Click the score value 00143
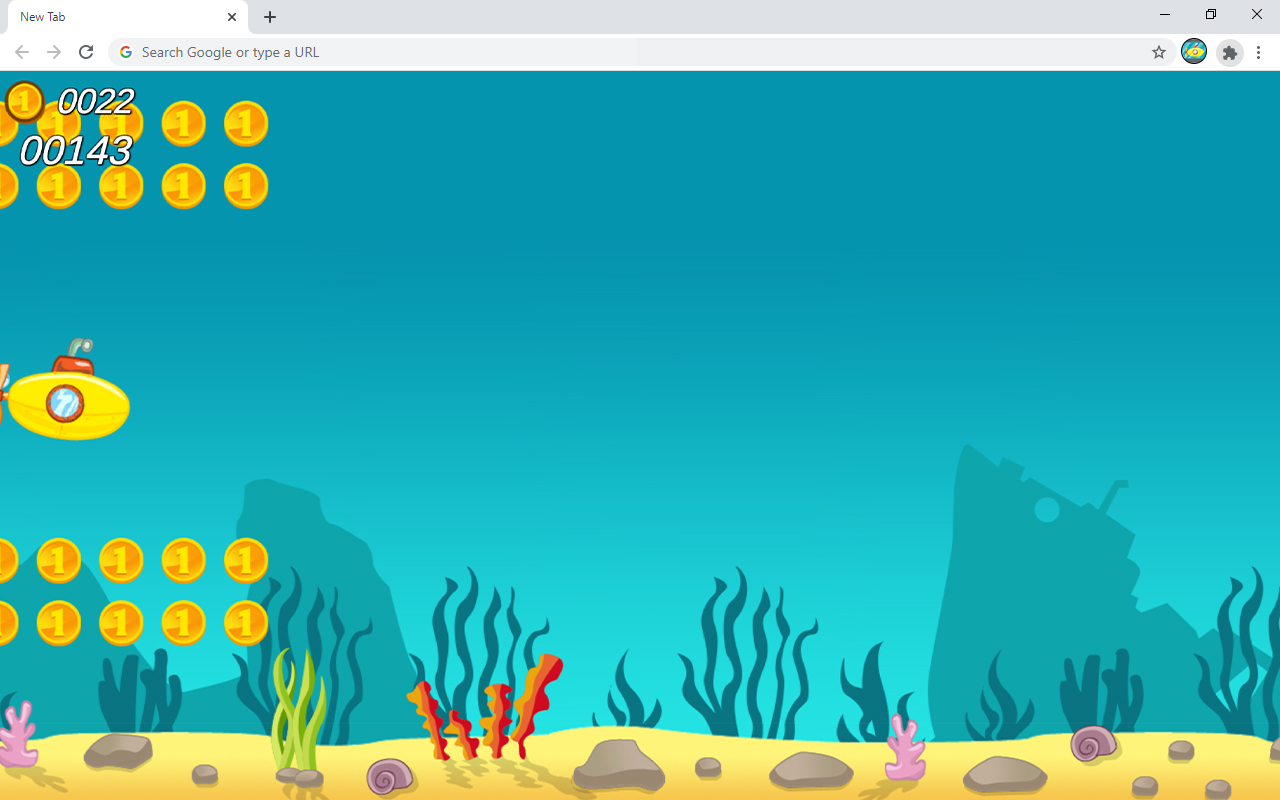 pos(76,151)
